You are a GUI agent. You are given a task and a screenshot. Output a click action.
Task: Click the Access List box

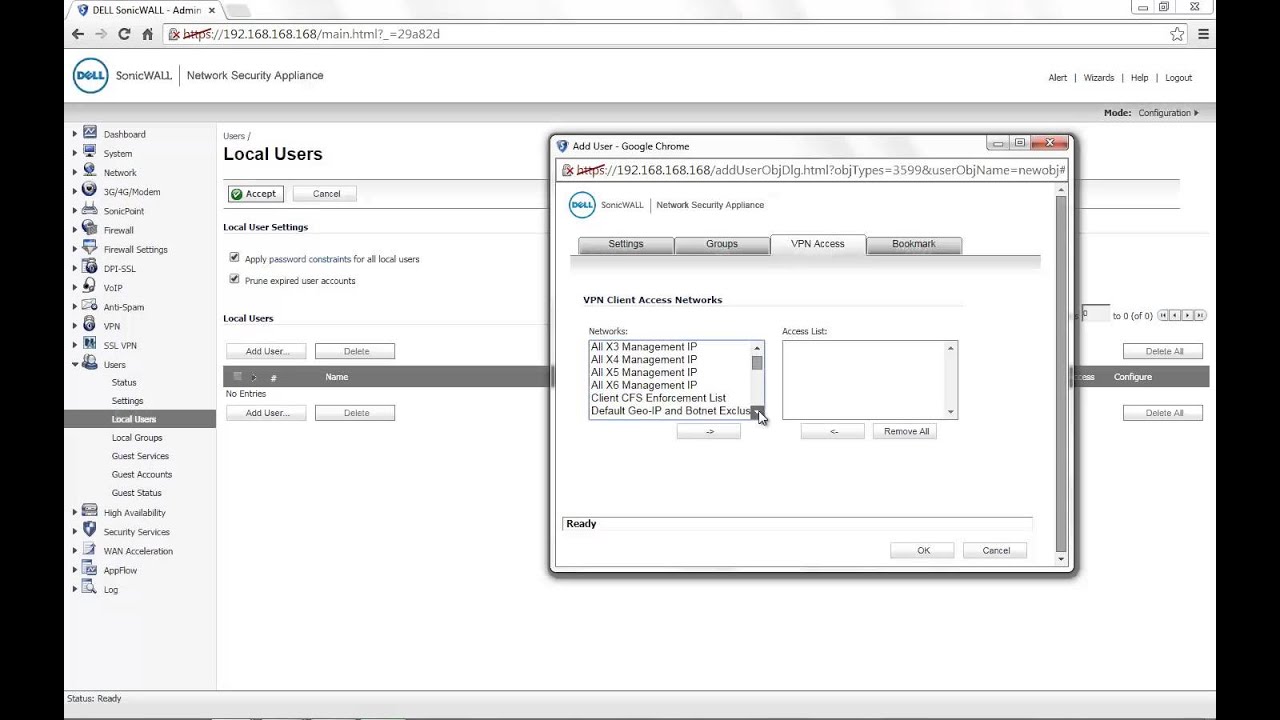pos(870,380)
